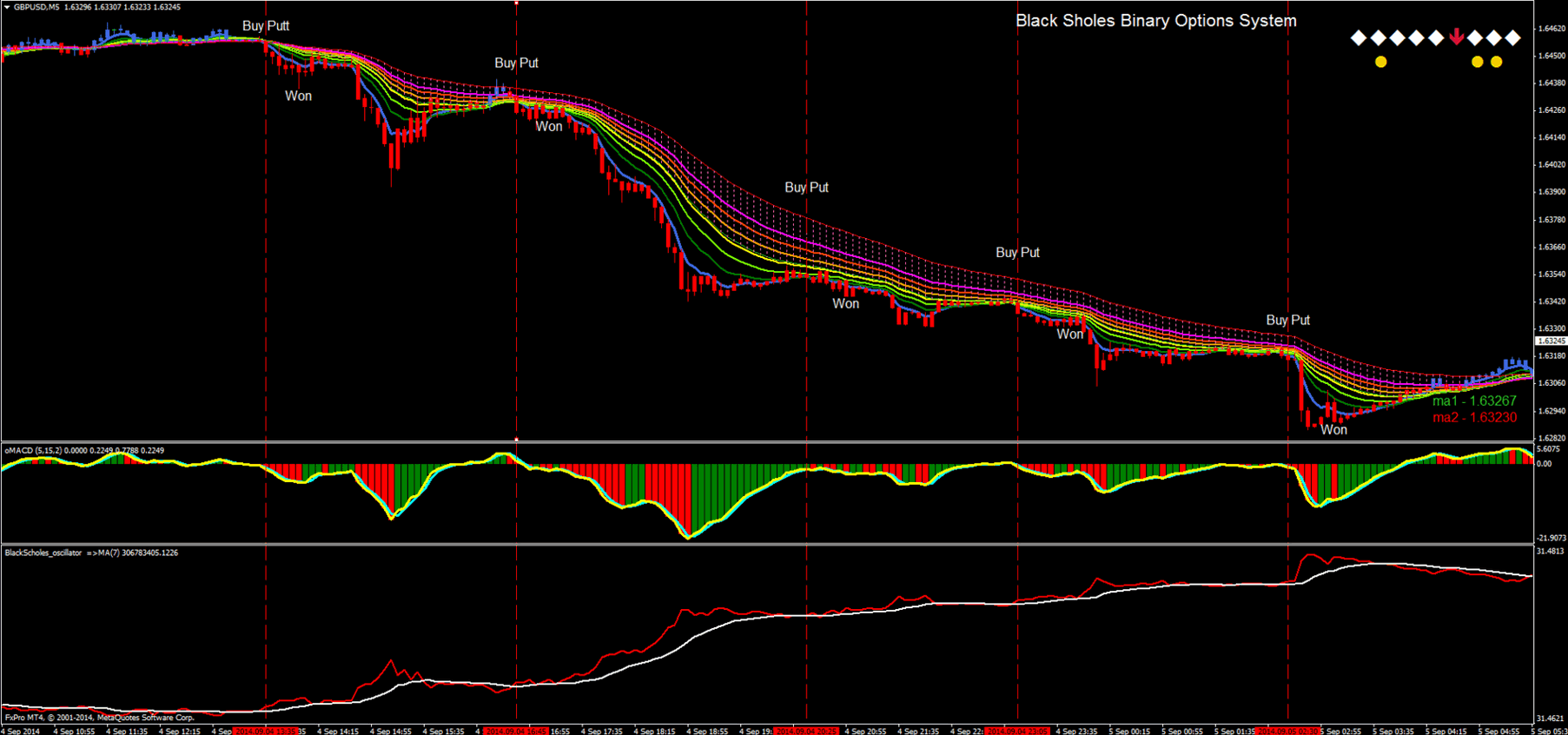Screen dimensions: 1568x735
Task: Click the 'GBPUSD,M5' chart symbol header text
Action: pyautogui.click(x=36, y=7)
